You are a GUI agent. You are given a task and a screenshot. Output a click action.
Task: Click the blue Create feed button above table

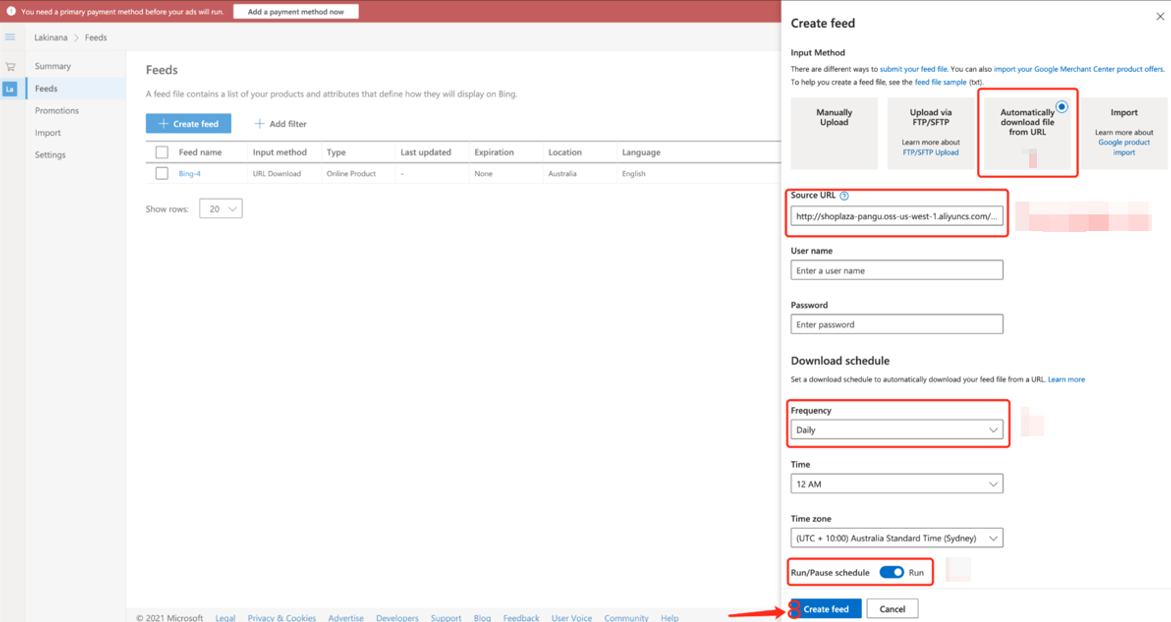click(x=188, y=123)
